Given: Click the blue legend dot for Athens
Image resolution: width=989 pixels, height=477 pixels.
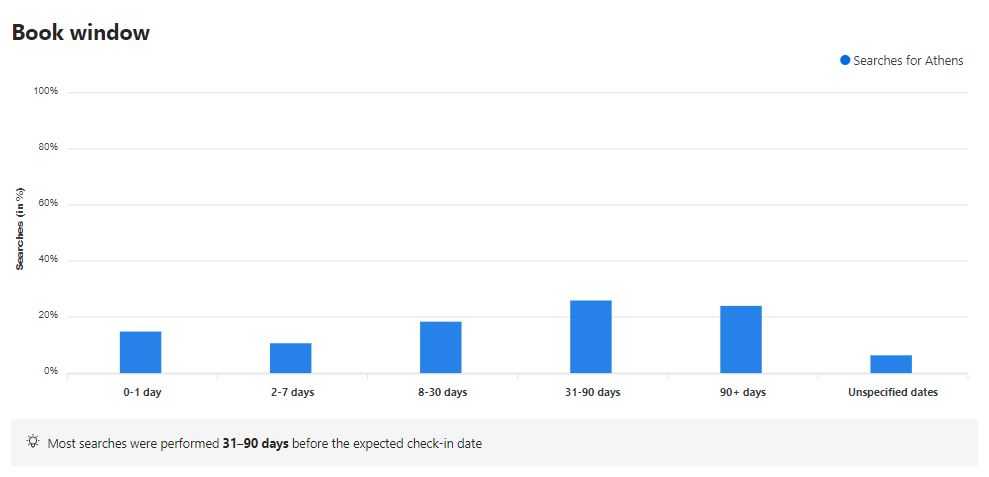Looking at the screenshot, I should tap(845, 61).
